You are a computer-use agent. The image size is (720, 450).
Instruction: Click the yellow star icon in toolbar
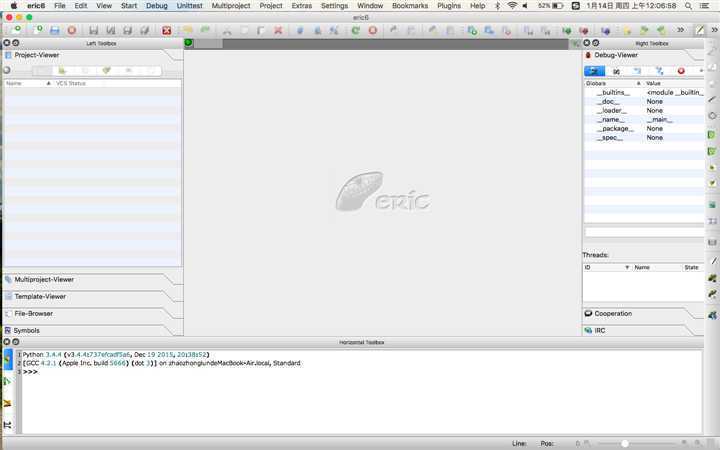(627, 31)
